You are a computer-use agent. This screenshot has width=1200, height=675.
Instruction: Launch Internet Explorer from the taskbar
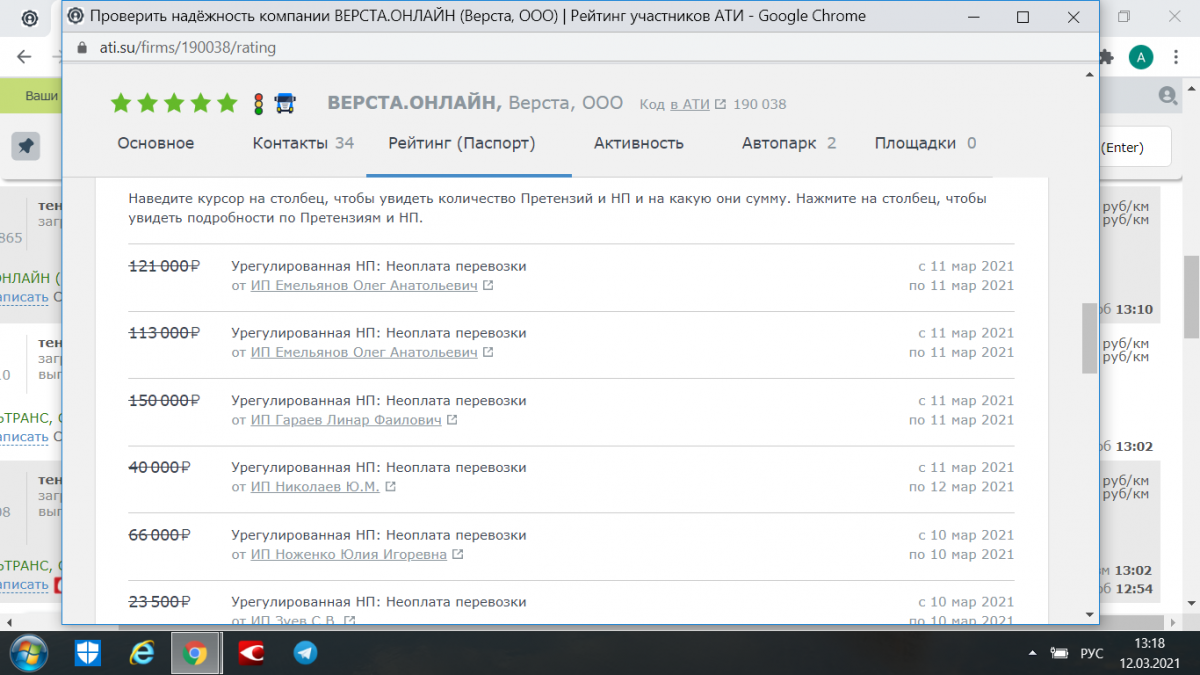tap(143, 653)
